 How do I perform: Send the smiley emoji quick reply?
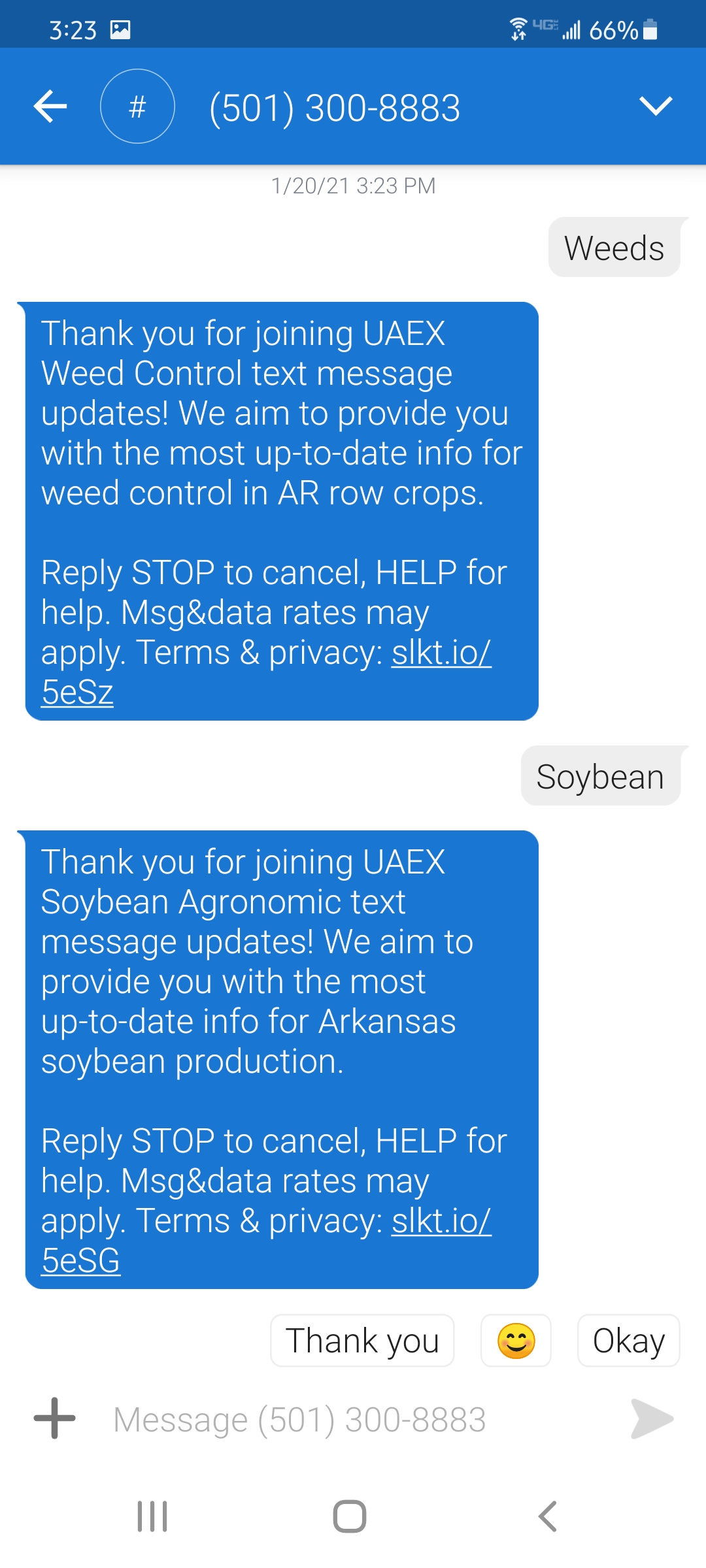point(516,1341)
